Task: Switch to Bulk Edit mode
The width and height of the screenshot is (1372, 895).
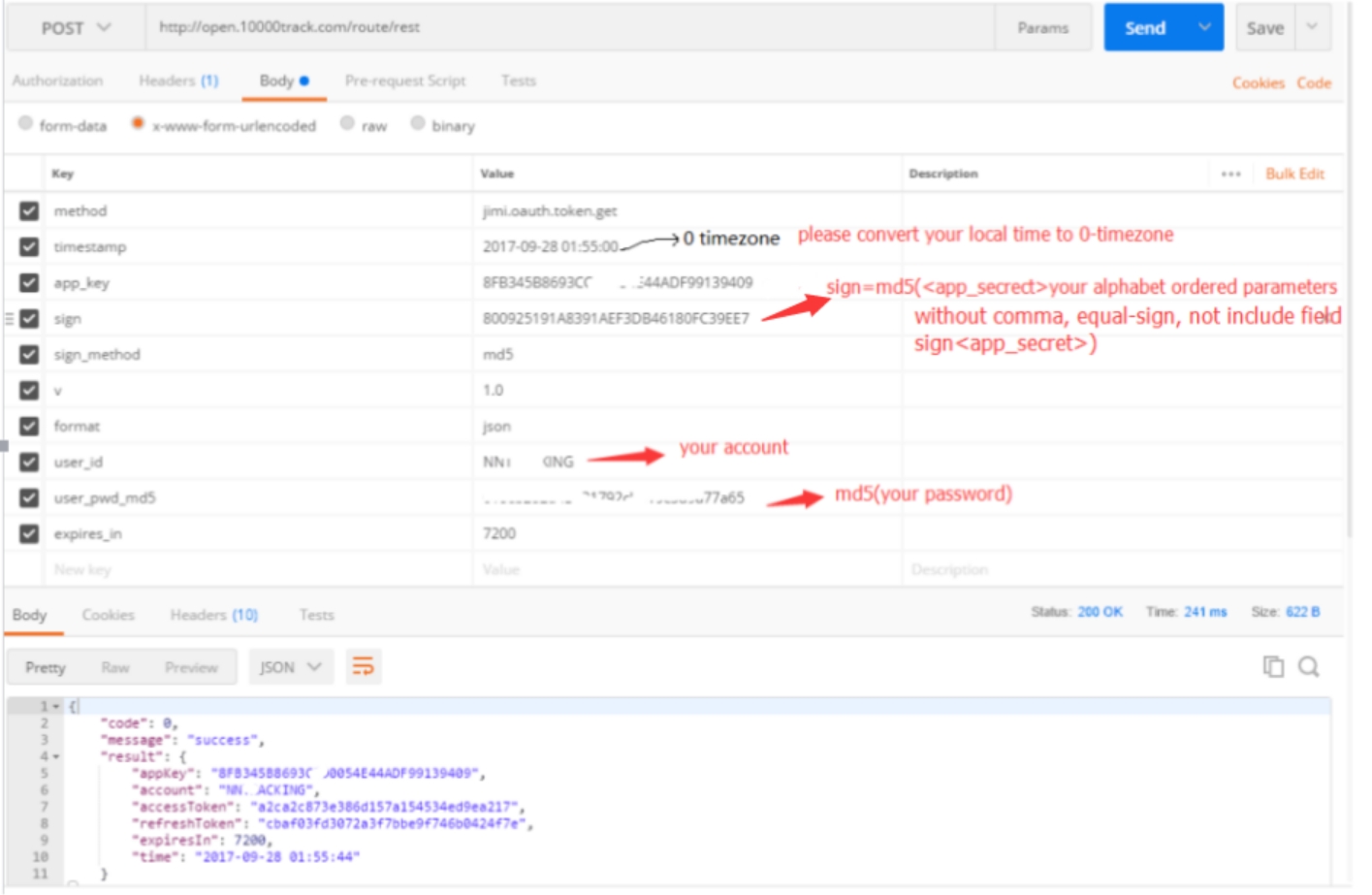Action: [x=1294, y=174]
